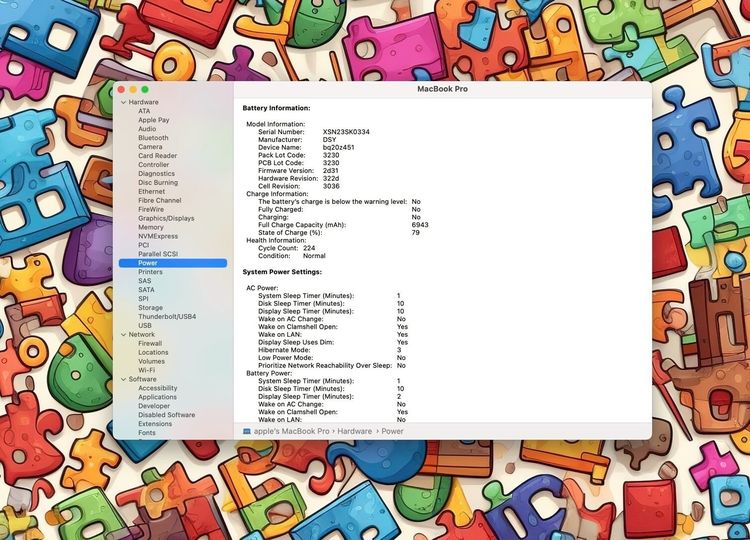
Task: Open Applications under Software
Action: tap(157, 397)
